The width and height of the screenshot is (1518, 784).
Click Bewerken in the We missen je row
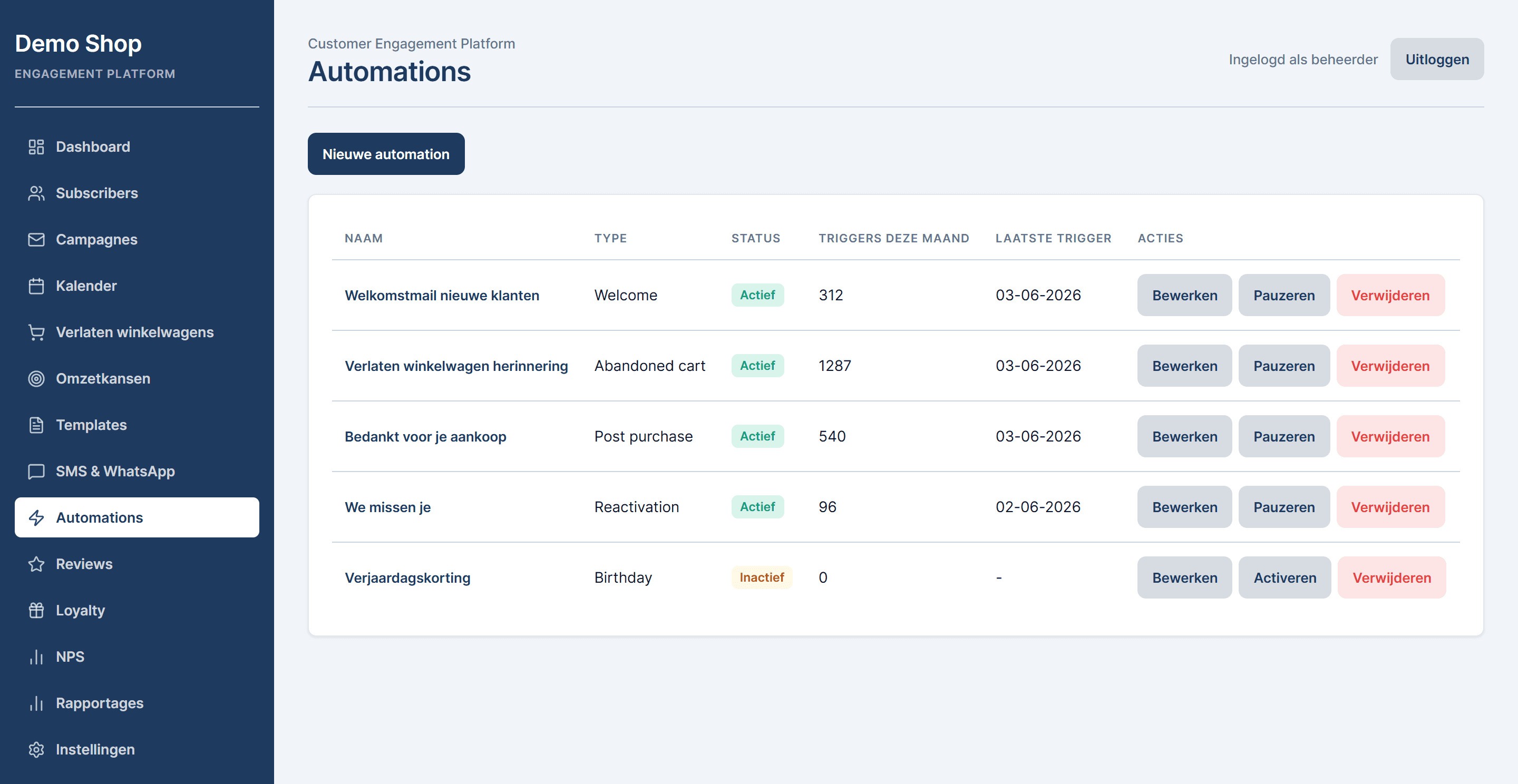[x=1184, y=507]
